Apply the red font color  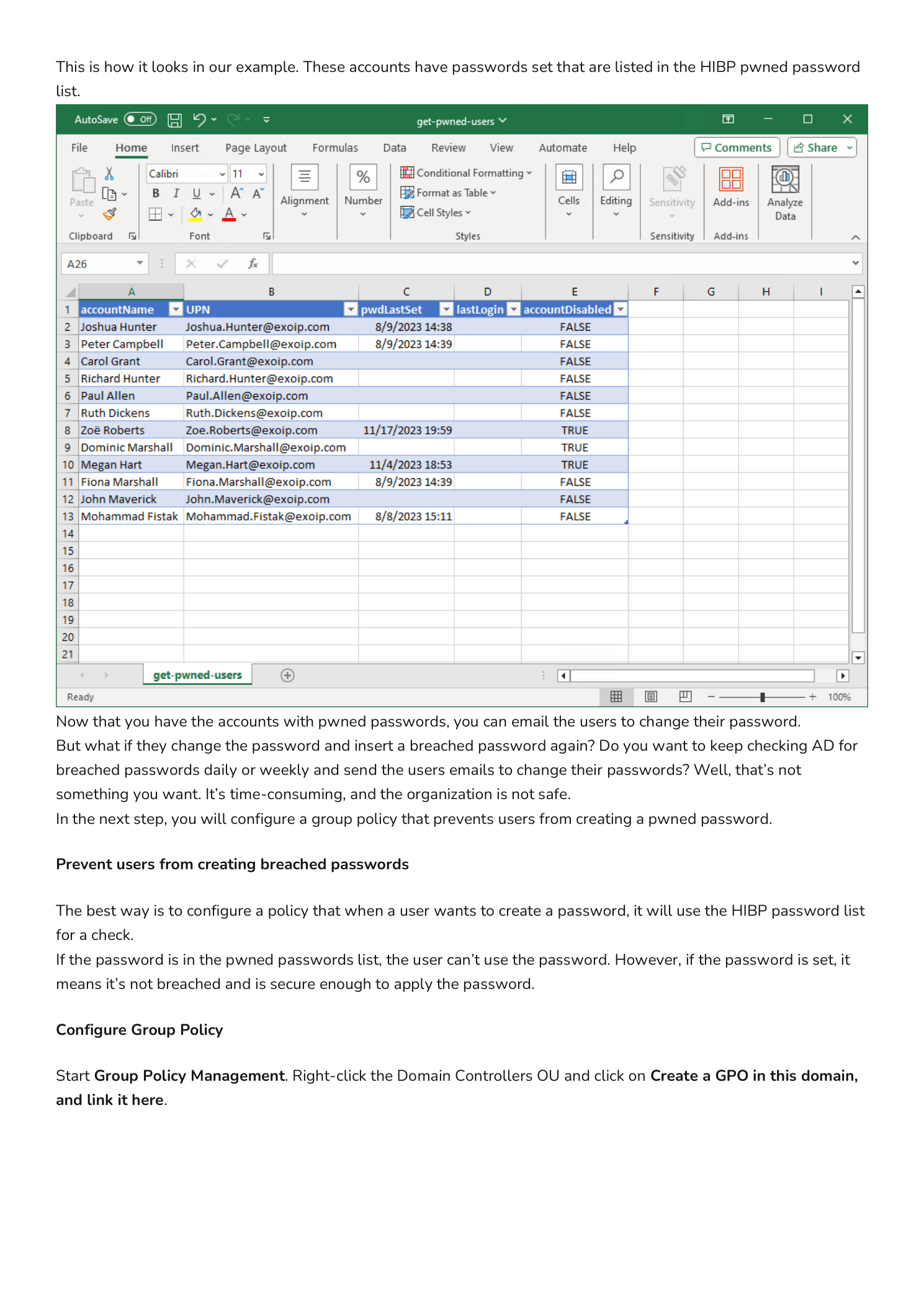pos(229,214)
